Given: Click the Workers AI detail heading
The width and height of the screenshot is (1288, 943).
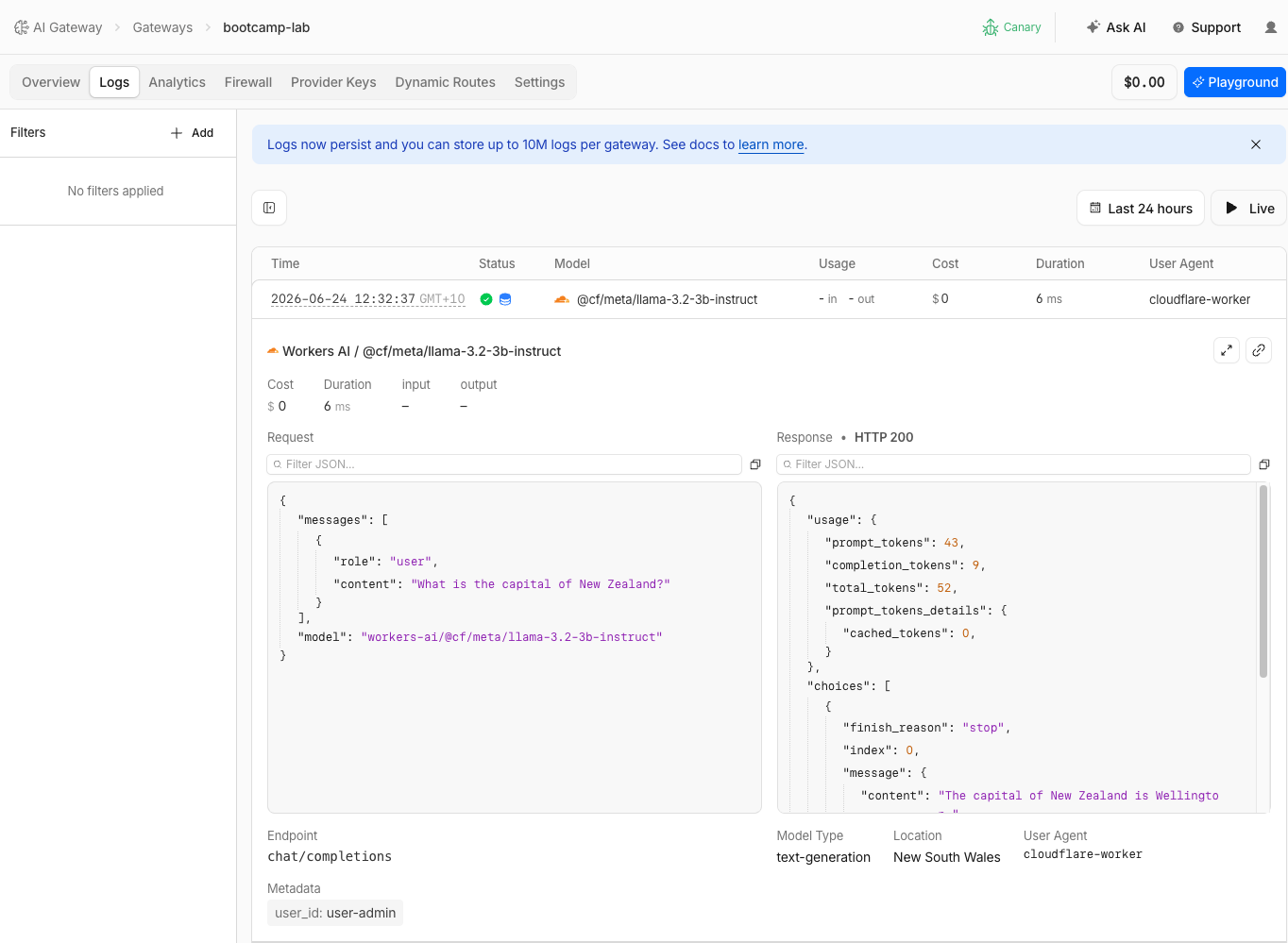Looking at the screenshot, I should 414,351.
